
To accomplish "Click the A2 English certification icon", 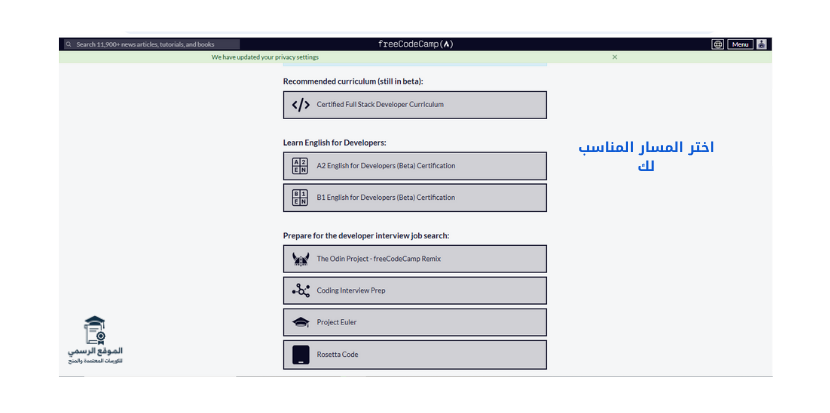I will pyautogui.click(x=300, y=166).
